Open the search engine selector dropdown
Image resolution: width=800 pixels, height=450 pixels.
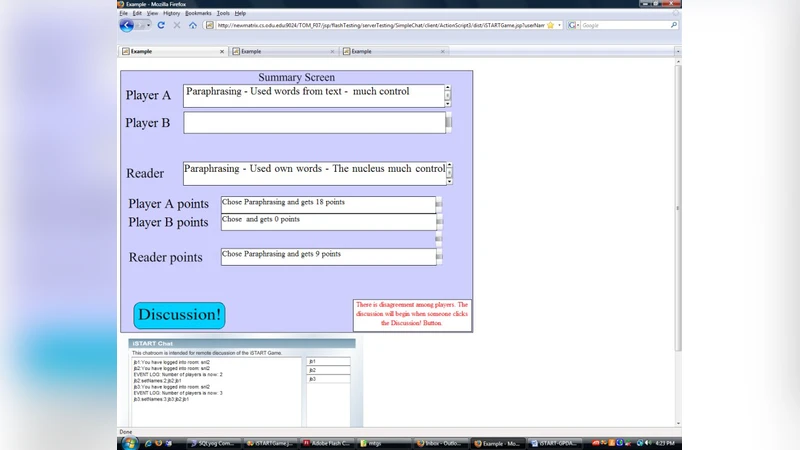(574, 25)
